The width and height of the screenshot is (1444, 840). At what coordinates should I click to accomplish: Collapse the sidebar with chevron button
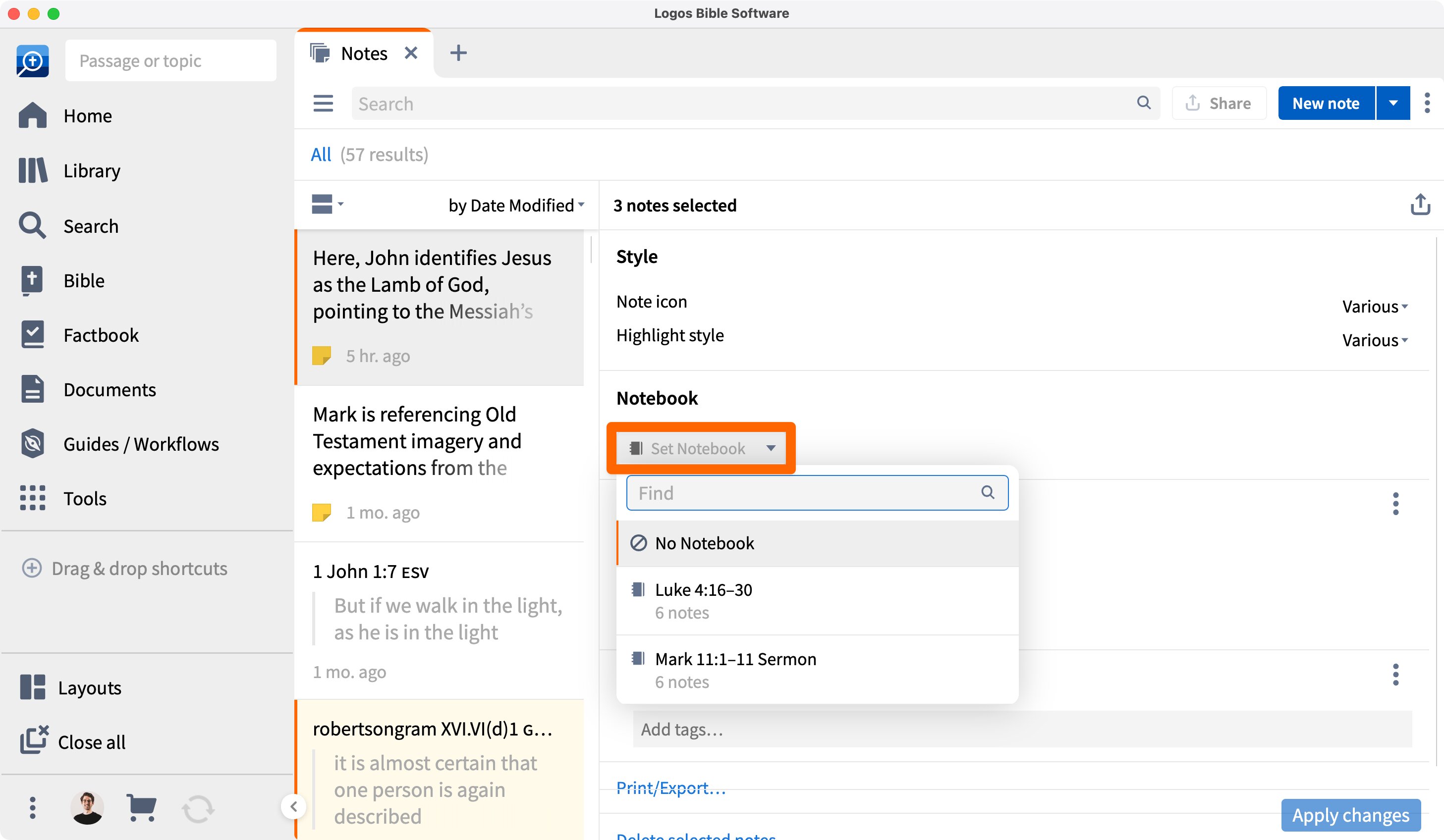293,807
